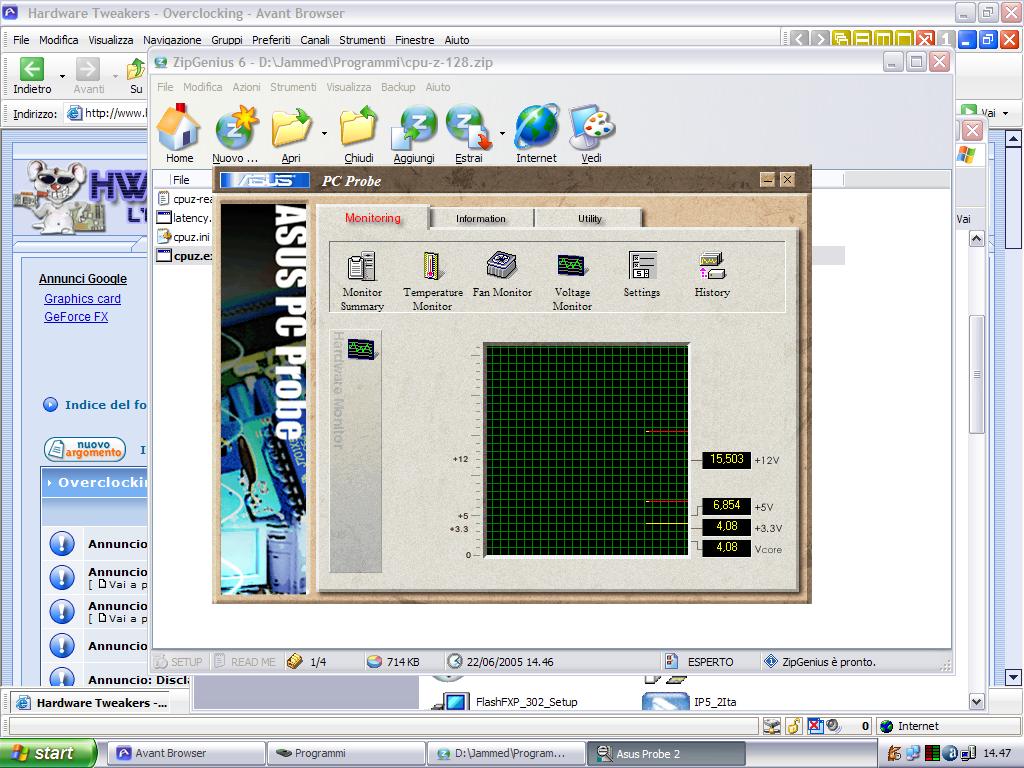Open the GeForce FX link

click(x=76, y=317)
